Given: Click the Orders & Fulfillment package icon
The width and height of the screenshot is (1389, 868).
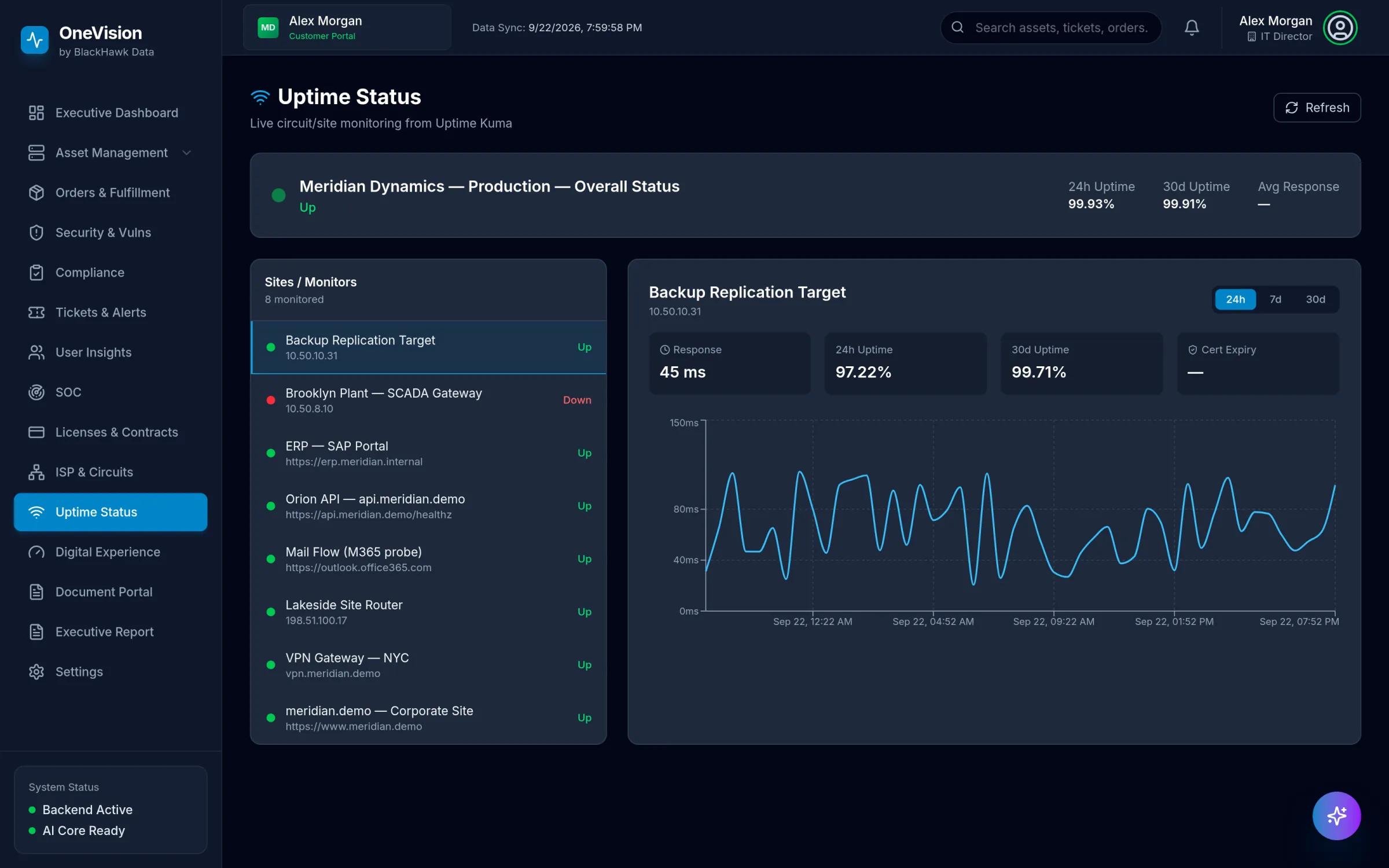Looking at the screenshot, I should point(36,193).
